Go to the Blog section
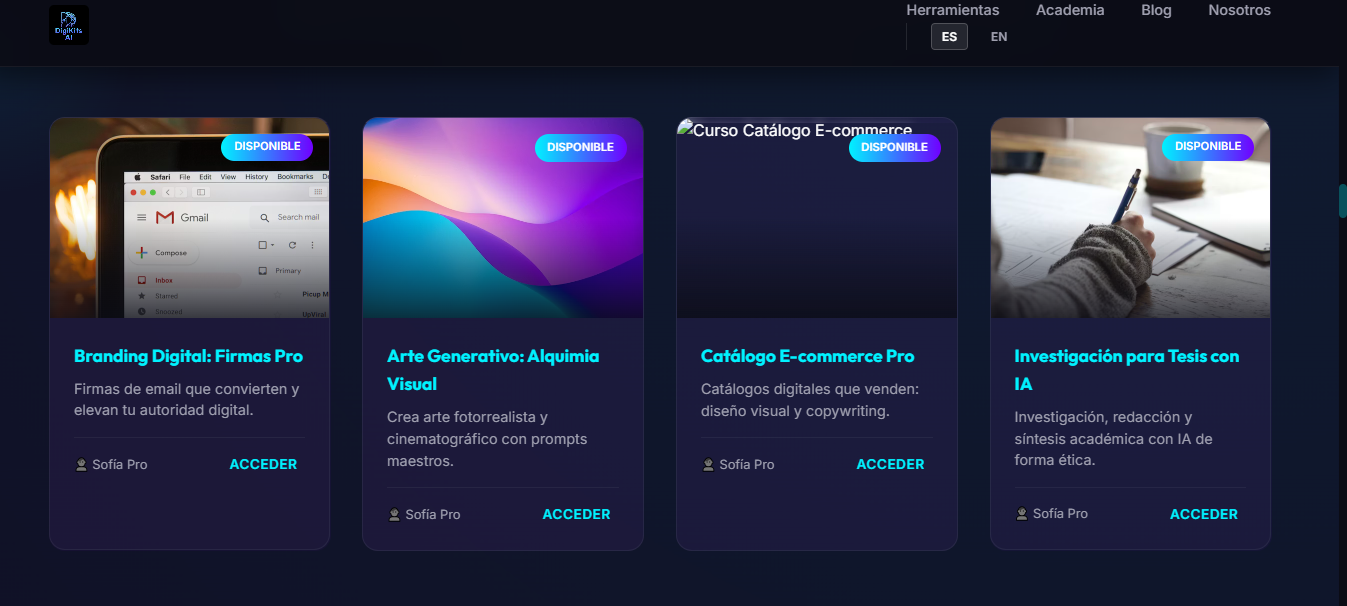 click(1156, 10)
